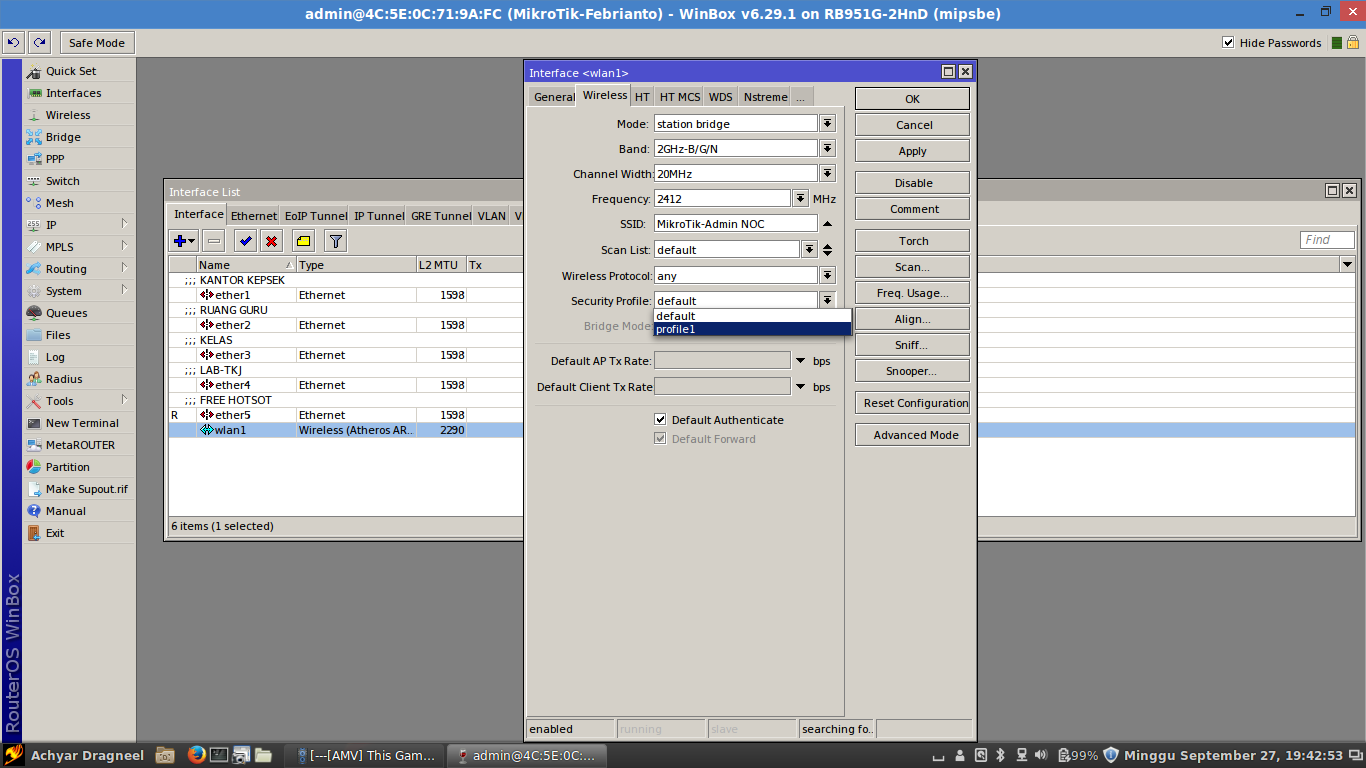Open Quick Set from the sidebar
1366x768 pixels.
coord(71,71)
